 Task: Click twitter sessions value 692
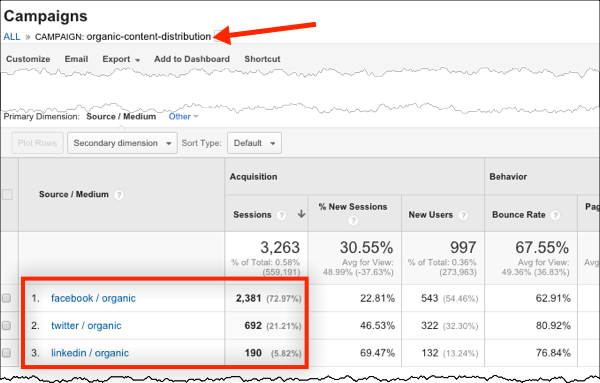tap(253, 326)
